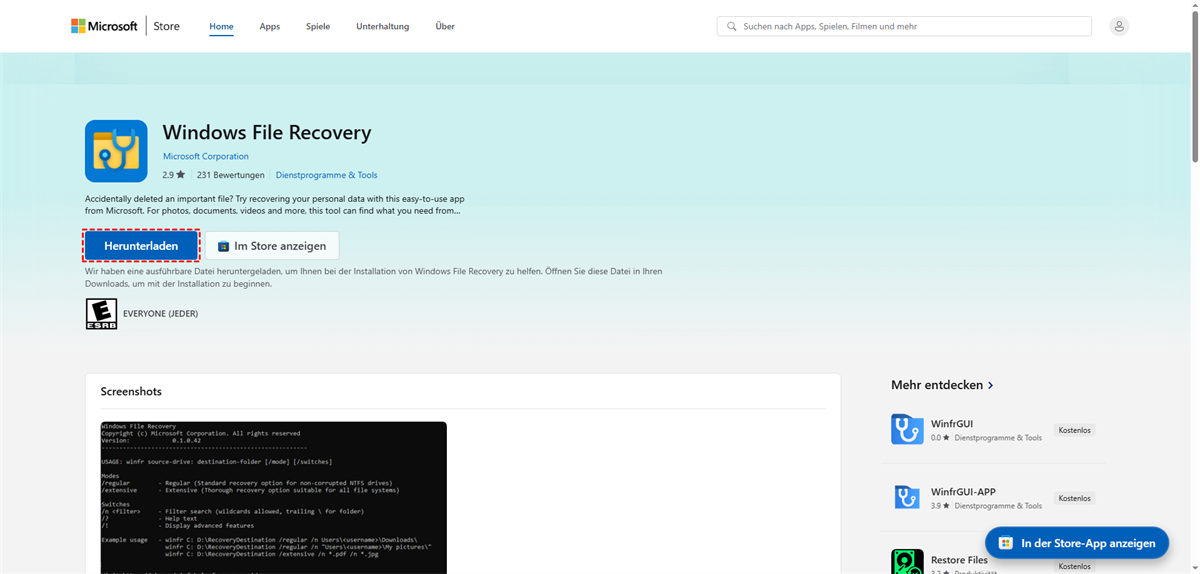Click the Microsoft logo in the header
This screenshot has width=1200, height=574.
pyautogui.click(x=104, y=26)
